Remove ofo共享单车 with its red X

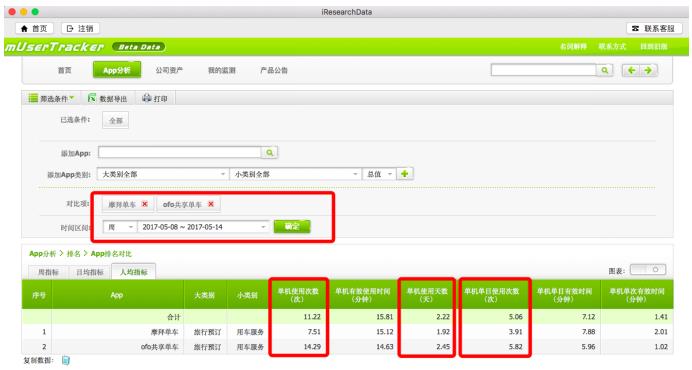(x=211, y=204)
